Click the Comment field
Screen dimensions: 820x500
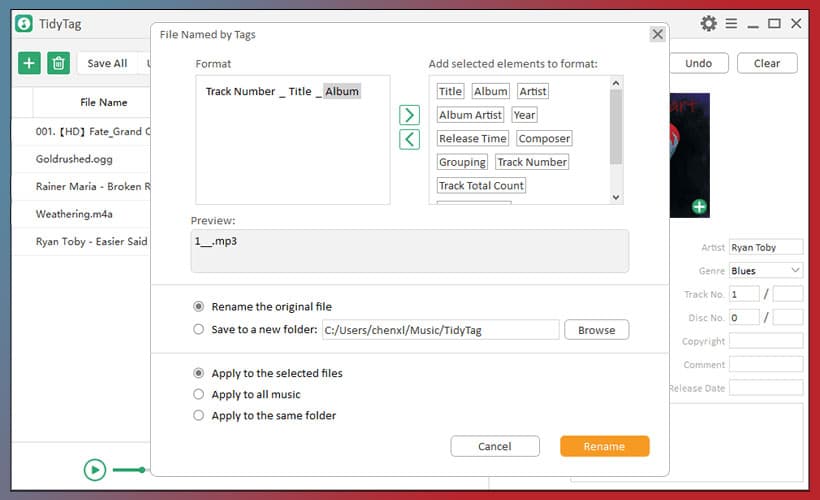coord(766,365)
